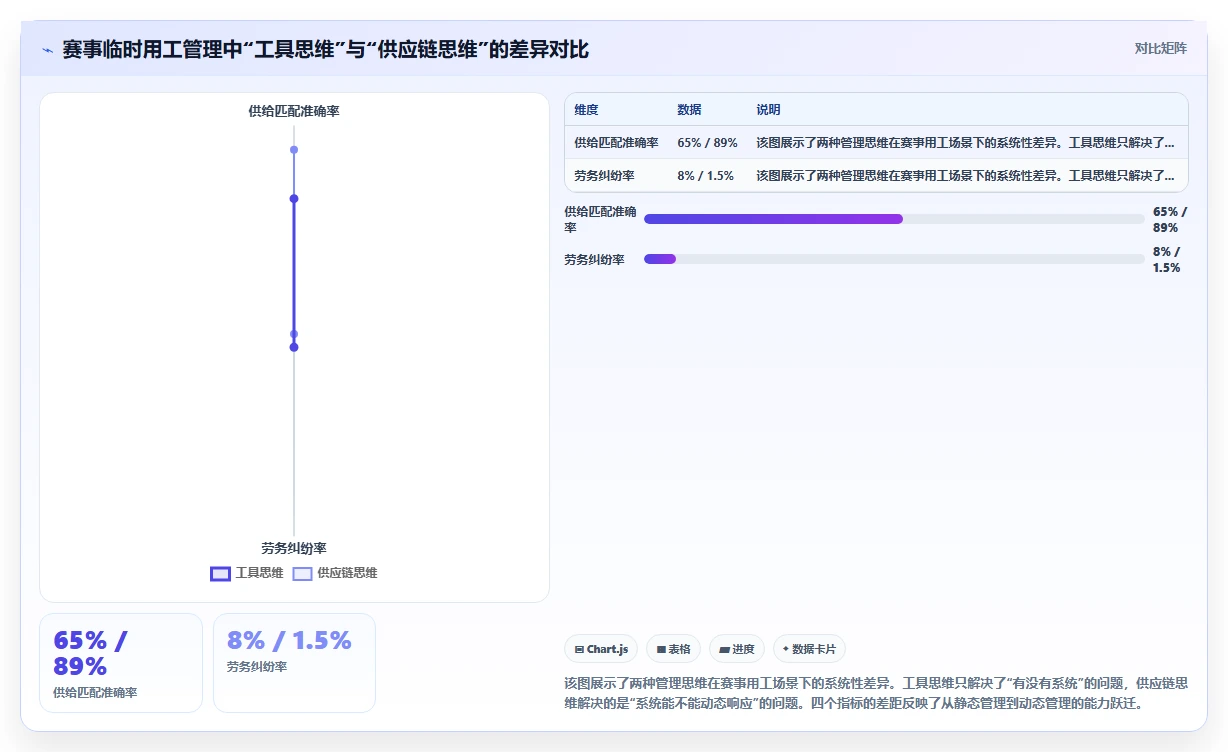Click the summary paragraph at the bottom

coord(876,693)
